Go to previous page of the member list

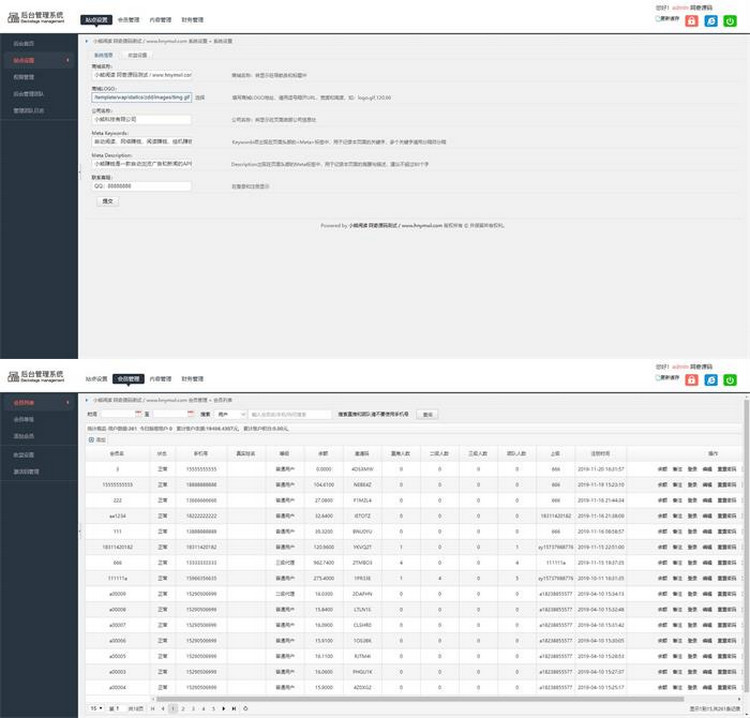click(163, 708)
